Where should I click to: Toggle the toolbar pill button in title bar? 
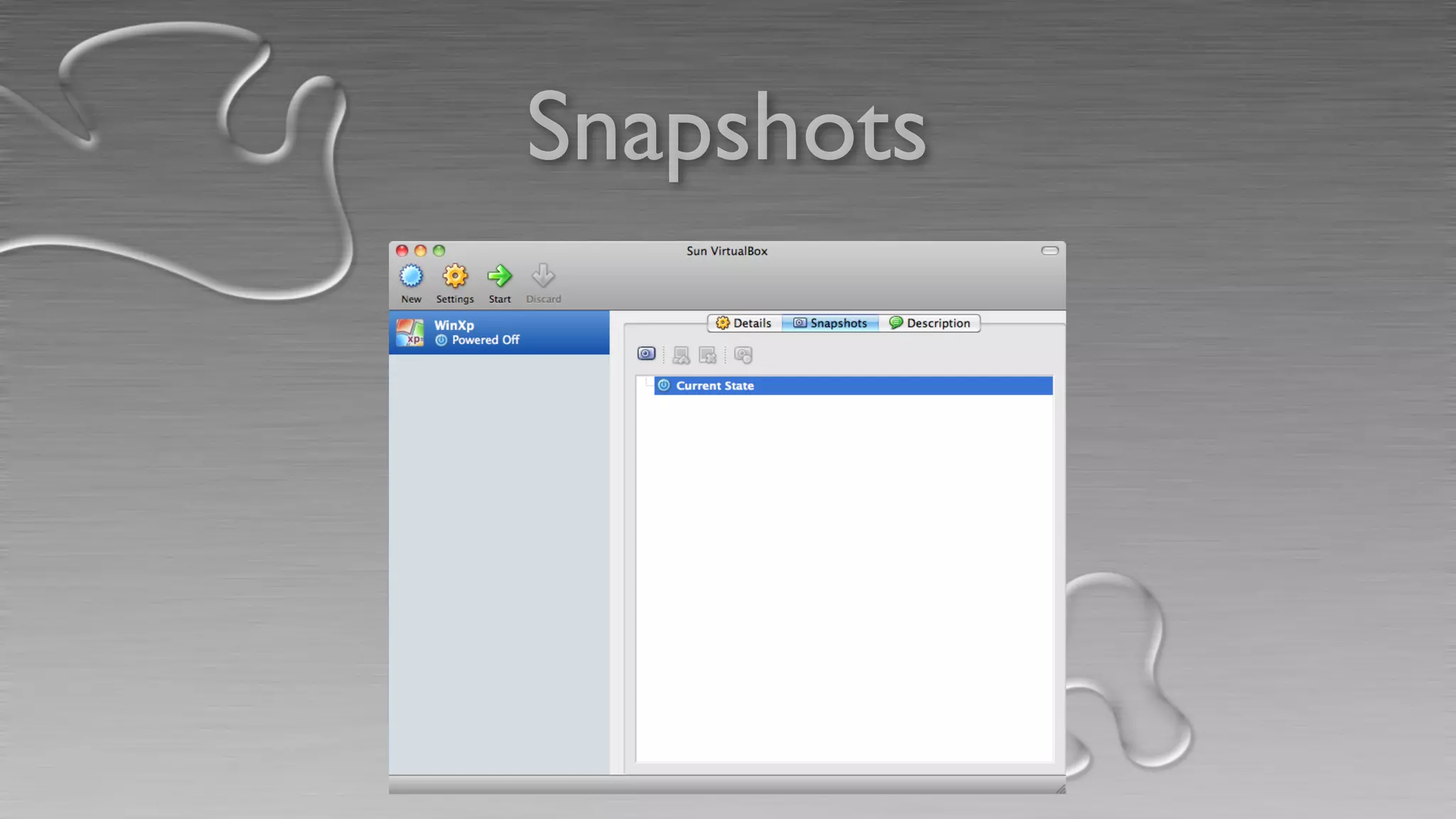point(1050,250)
